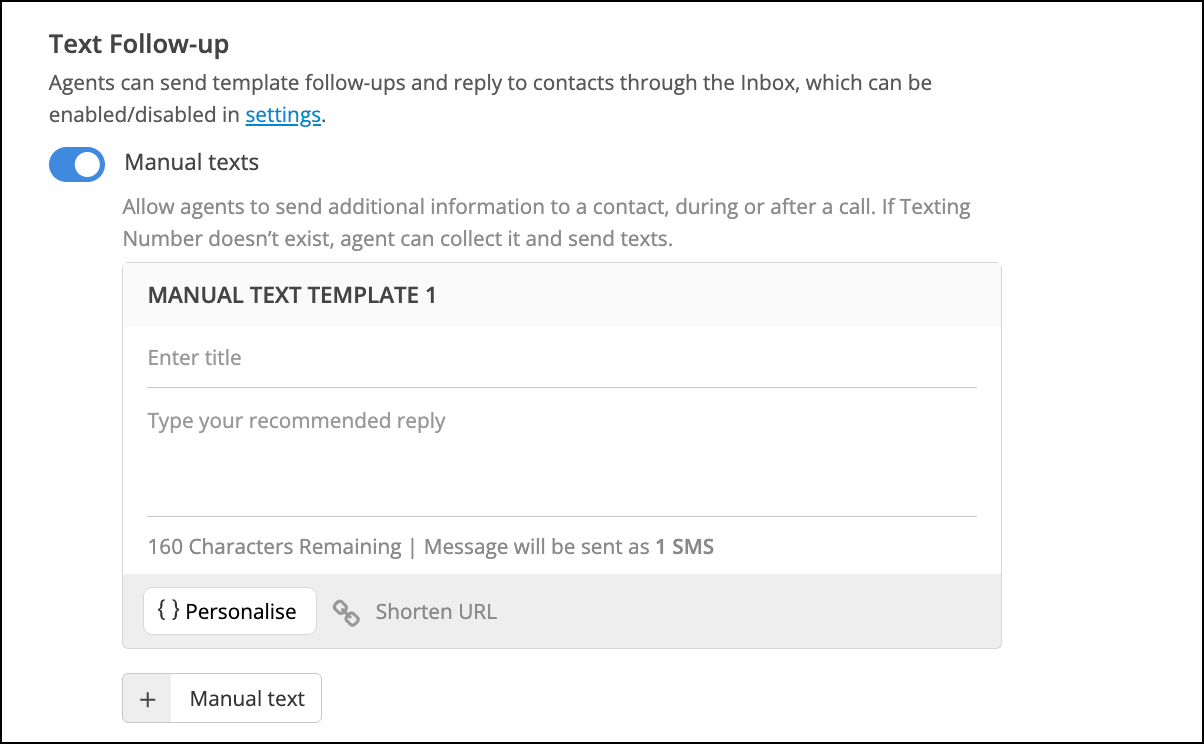Open the Personalise options button
The image size is (1204, 744).
click(230, 611)
